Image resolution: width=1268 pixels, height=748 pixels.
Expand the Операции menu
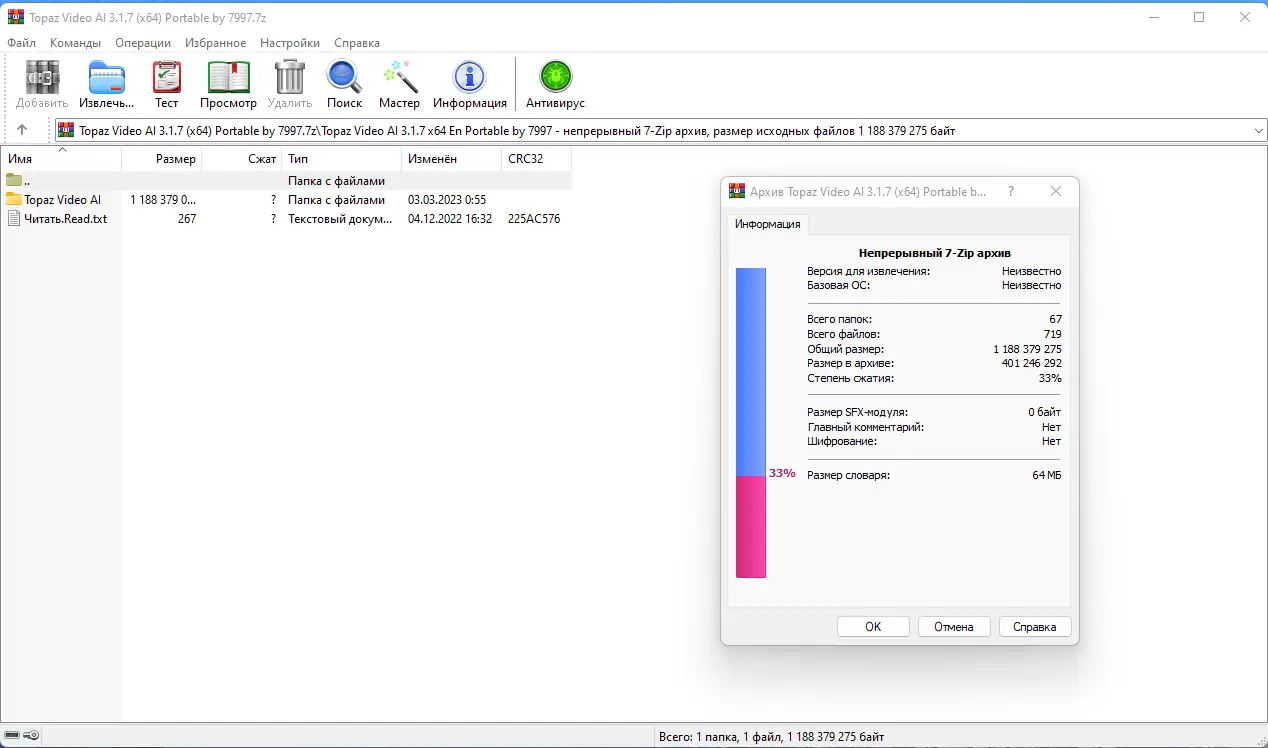pyautogui.click(x=142, y=42)
